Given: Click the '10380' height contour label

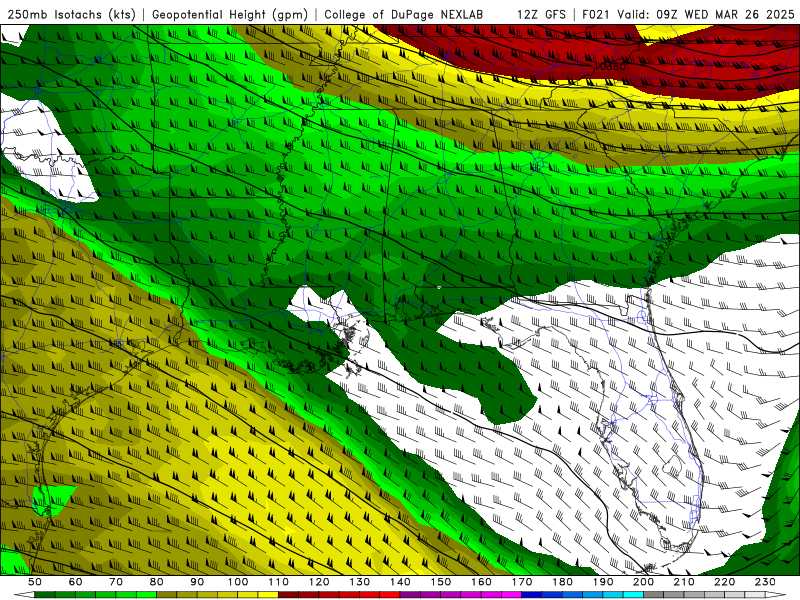Looking at the screenshot, I should tap(610, 66).
